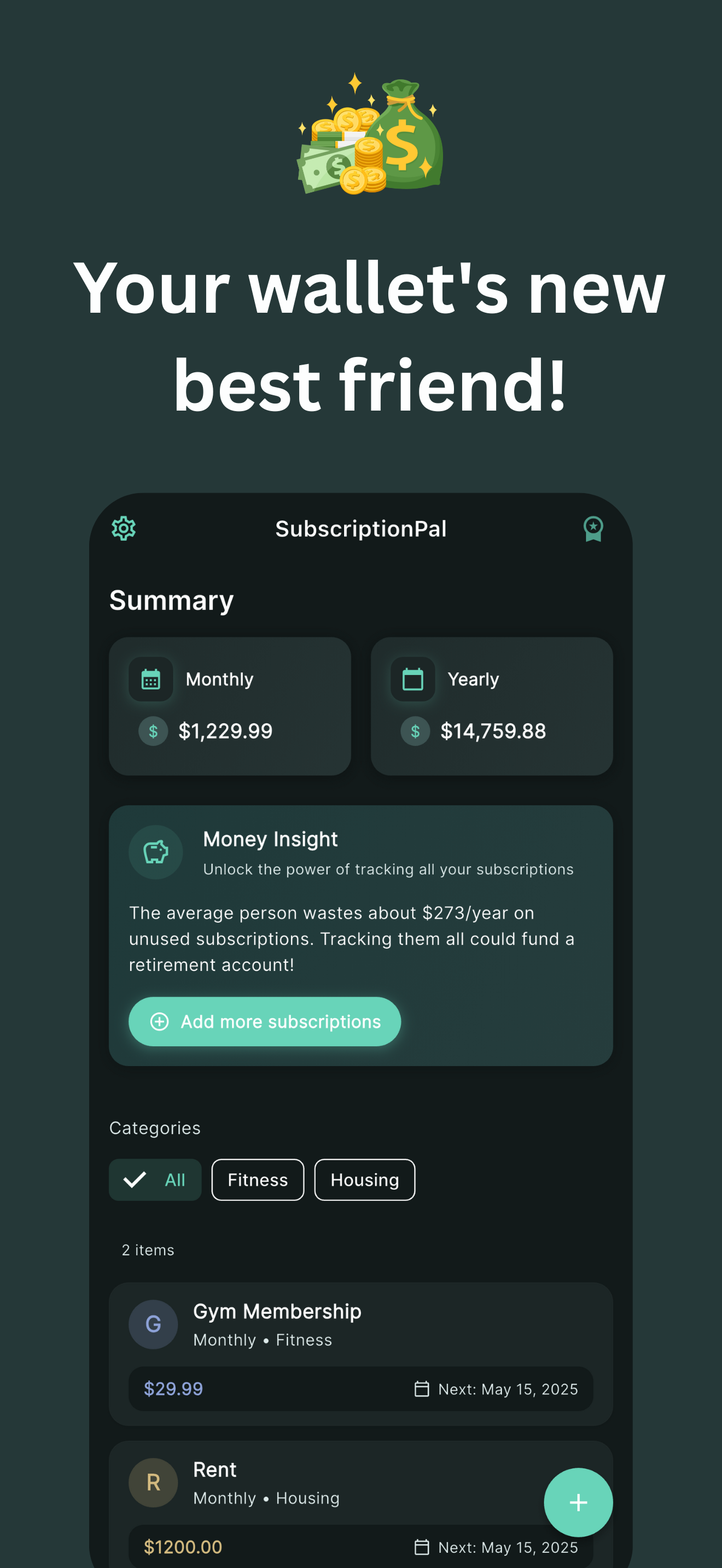Tap the Monthly calendar icon
The width and height of the screenshot is (722, 1568).
point(151,678)
